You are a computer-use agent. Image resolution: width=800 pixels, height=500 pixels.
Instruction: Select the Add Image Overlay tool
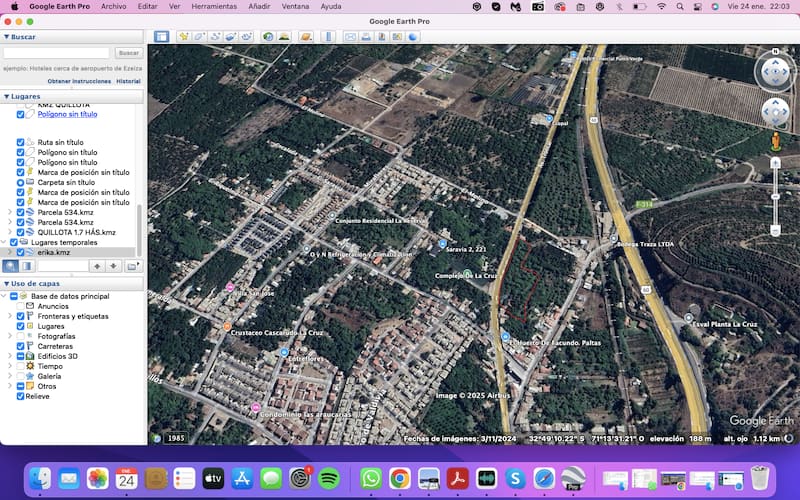pos(231,37)
